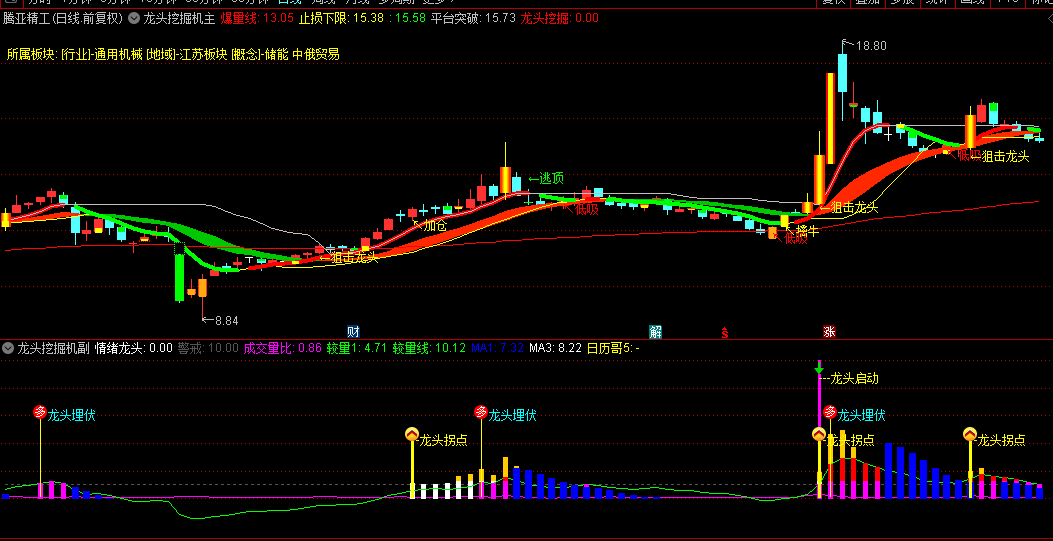This screenshot has width=1053, height=541.
Task: Click the leftmost 多 龙头埋伏 badge
Action: (x=40, y=412)
